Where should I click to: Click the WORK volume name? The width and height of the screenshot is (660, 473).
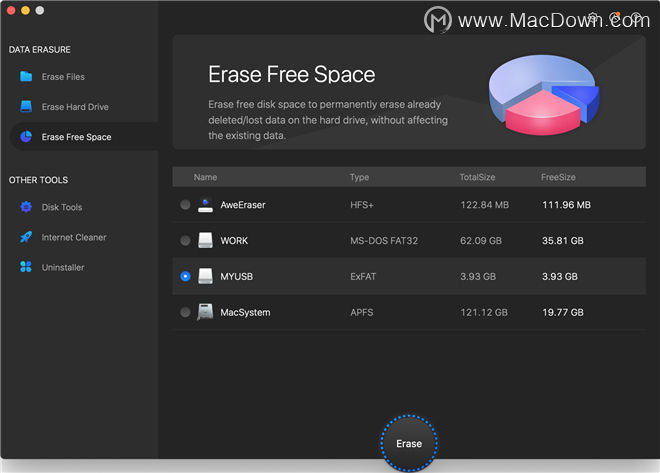pyautogui.click(x=234, y=241)
